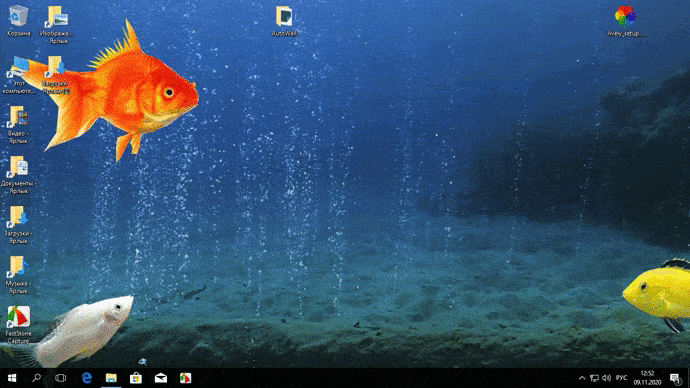Select the AutoWall folder on desktop

[x=284, y=21]
